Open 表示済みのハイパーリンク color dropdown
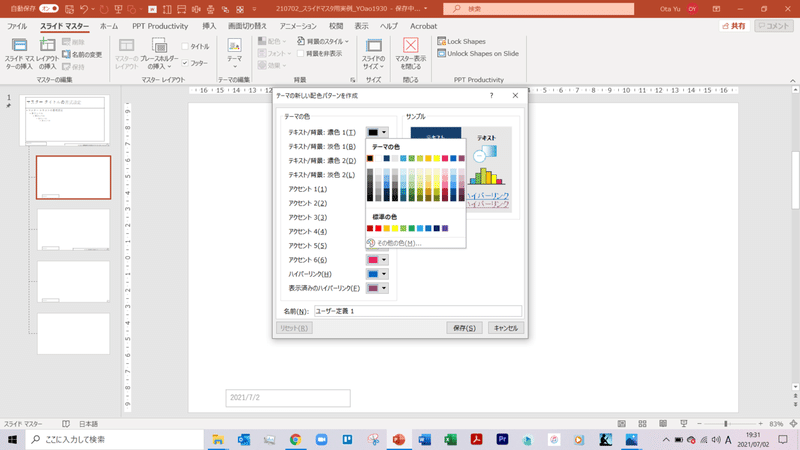The width and height of the screenshot is (800, 450). 377,288
